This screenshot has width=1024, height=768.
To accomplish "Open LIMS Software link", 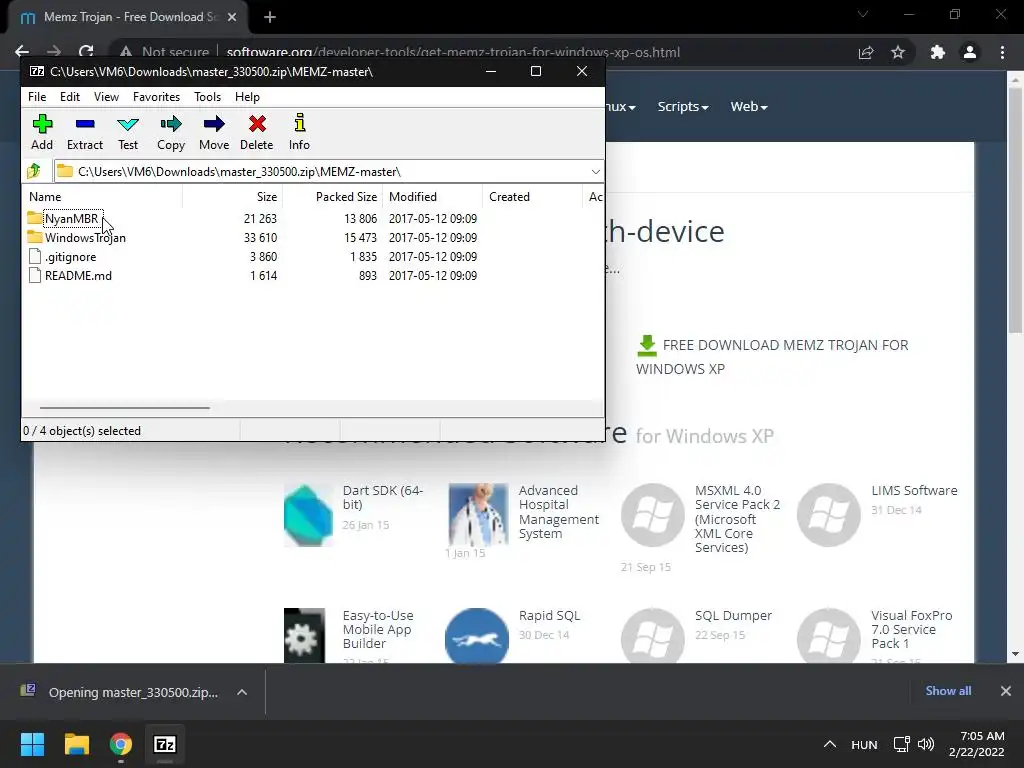I will (914, 490).
